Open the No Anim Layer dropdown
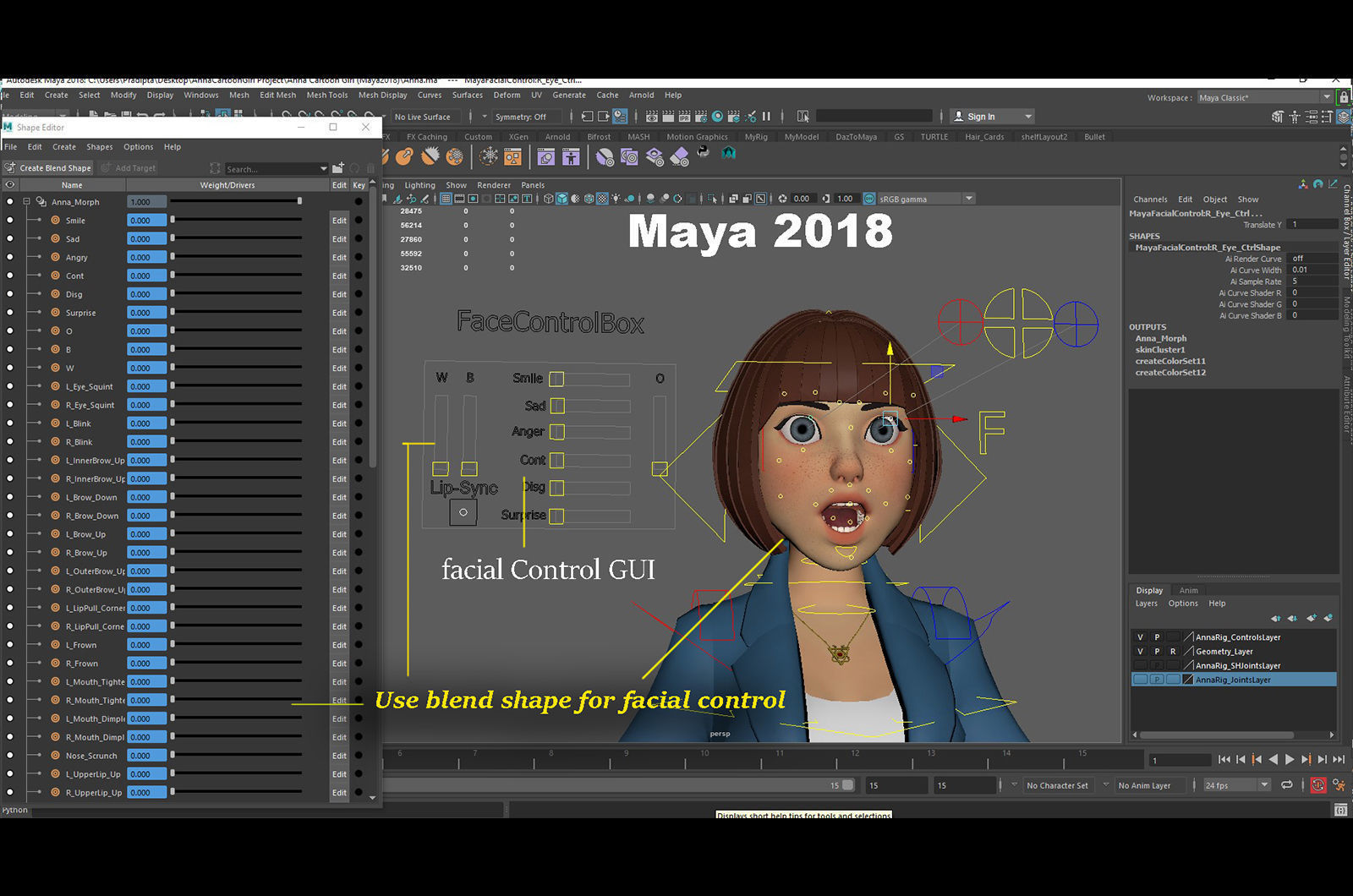 1152,785
